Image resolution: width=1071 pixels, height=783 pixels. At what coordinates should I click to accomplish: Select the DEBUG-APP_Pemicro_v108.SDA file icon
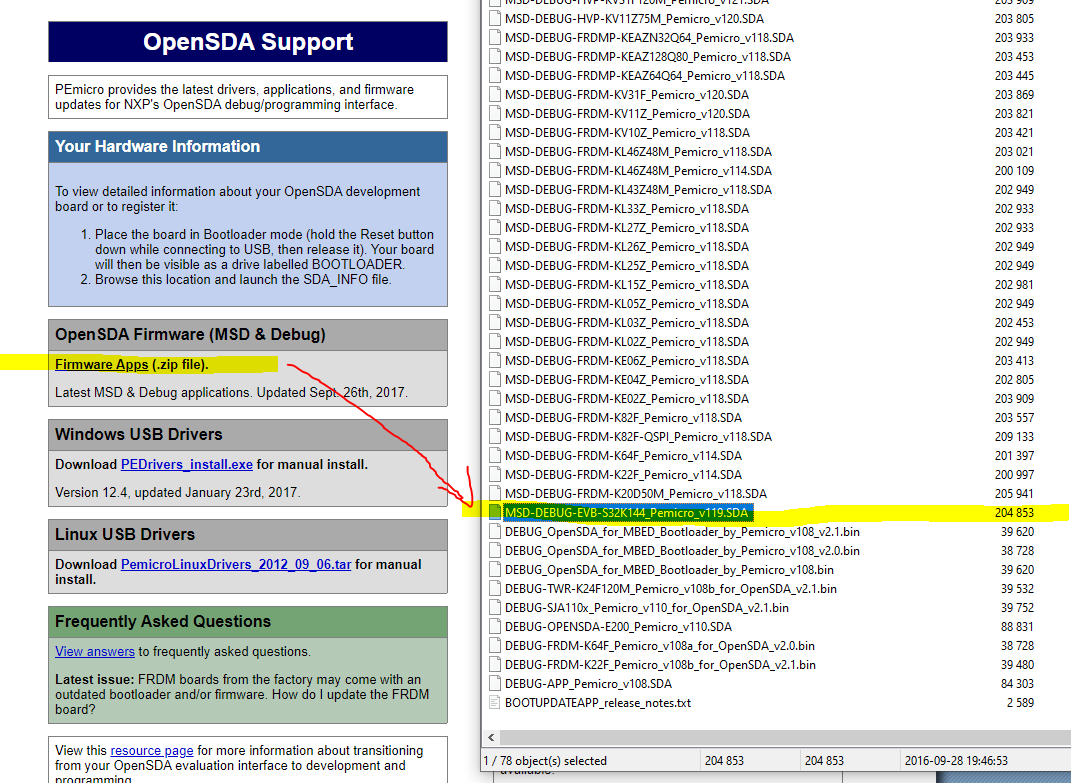[x=494, y=683]
